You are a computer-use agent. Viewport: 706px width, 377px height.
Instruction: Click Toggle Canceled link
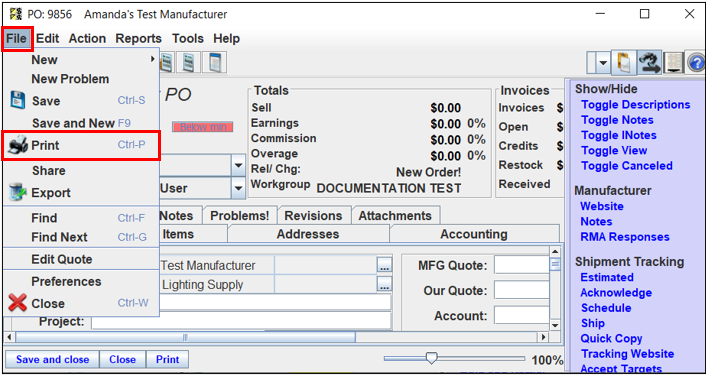coord(626,166)
